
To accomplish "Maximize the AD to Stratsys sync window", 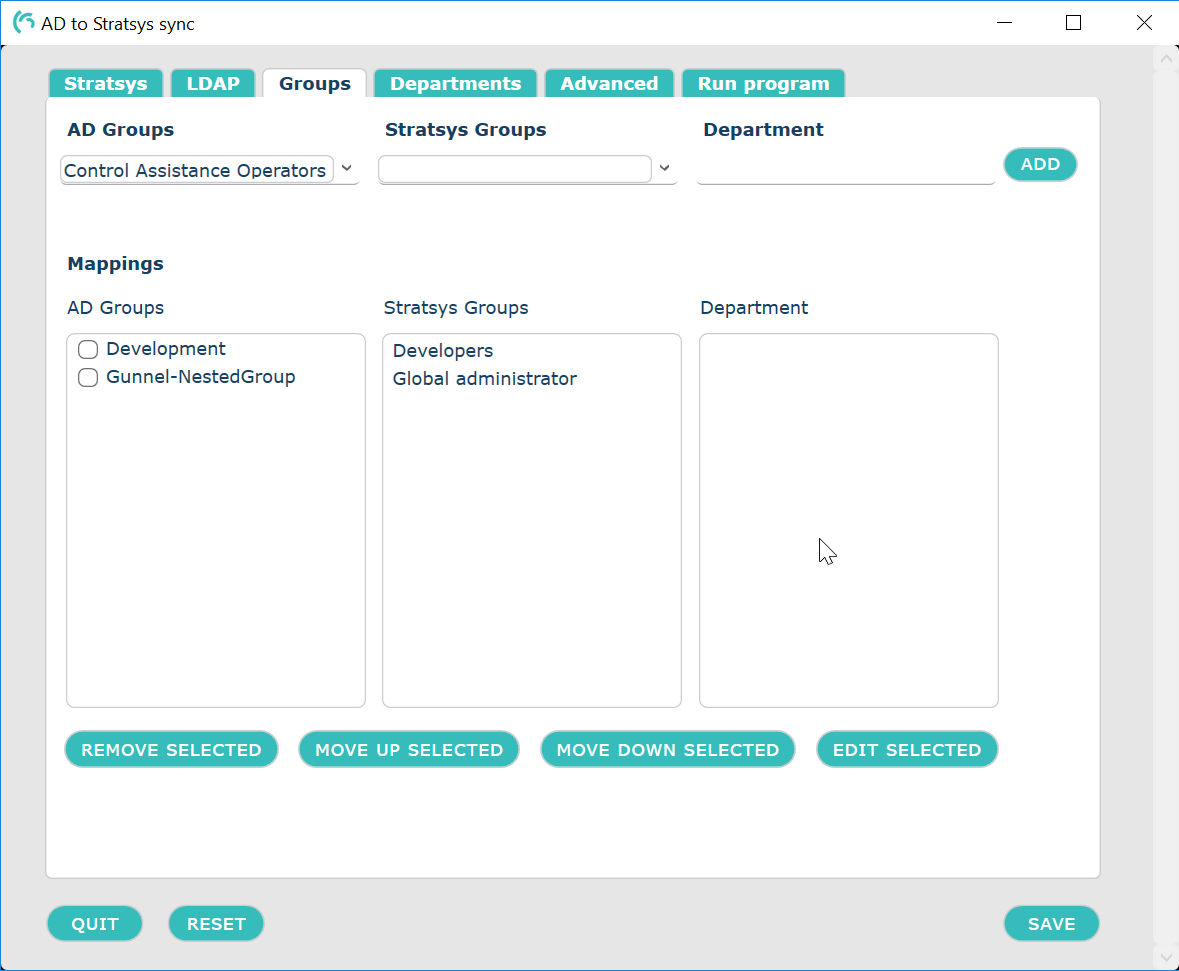I will [x=1074, y=23].
